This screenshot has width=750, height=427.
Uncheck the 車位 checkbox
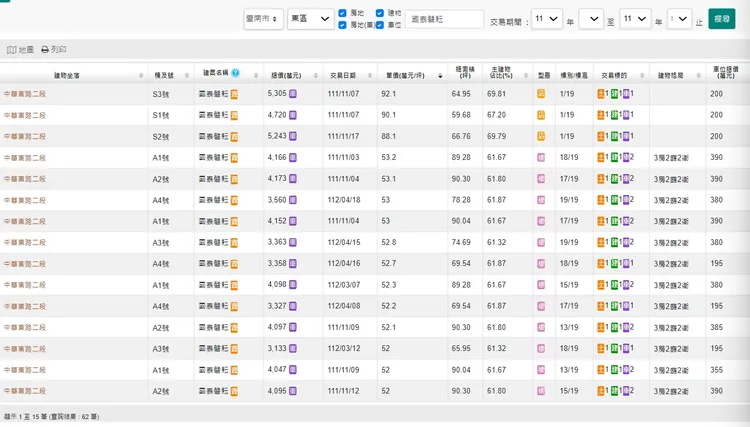(x=380, y=25)
